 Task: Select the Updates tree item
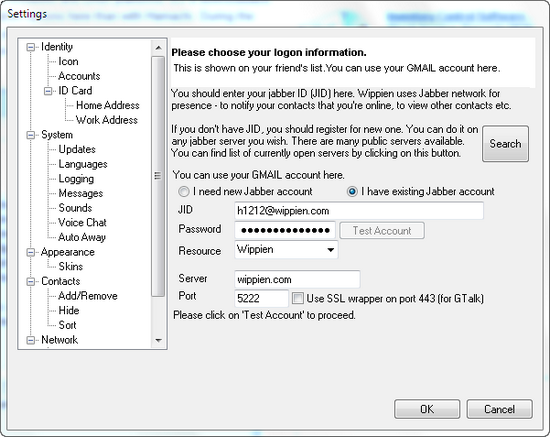pos(77,149)
